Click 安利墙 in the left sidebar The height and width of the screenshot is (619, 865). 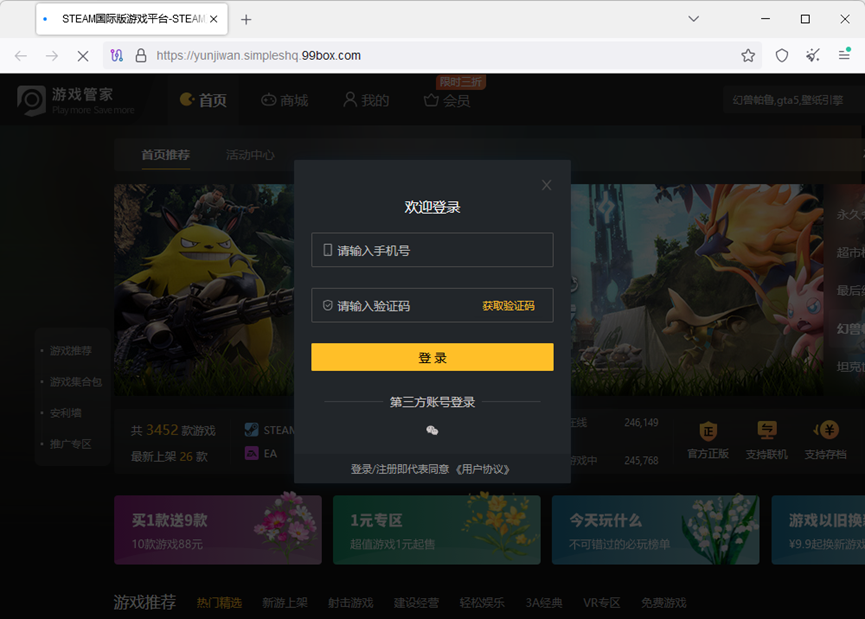pyautogui.click(x=66, y=413)
